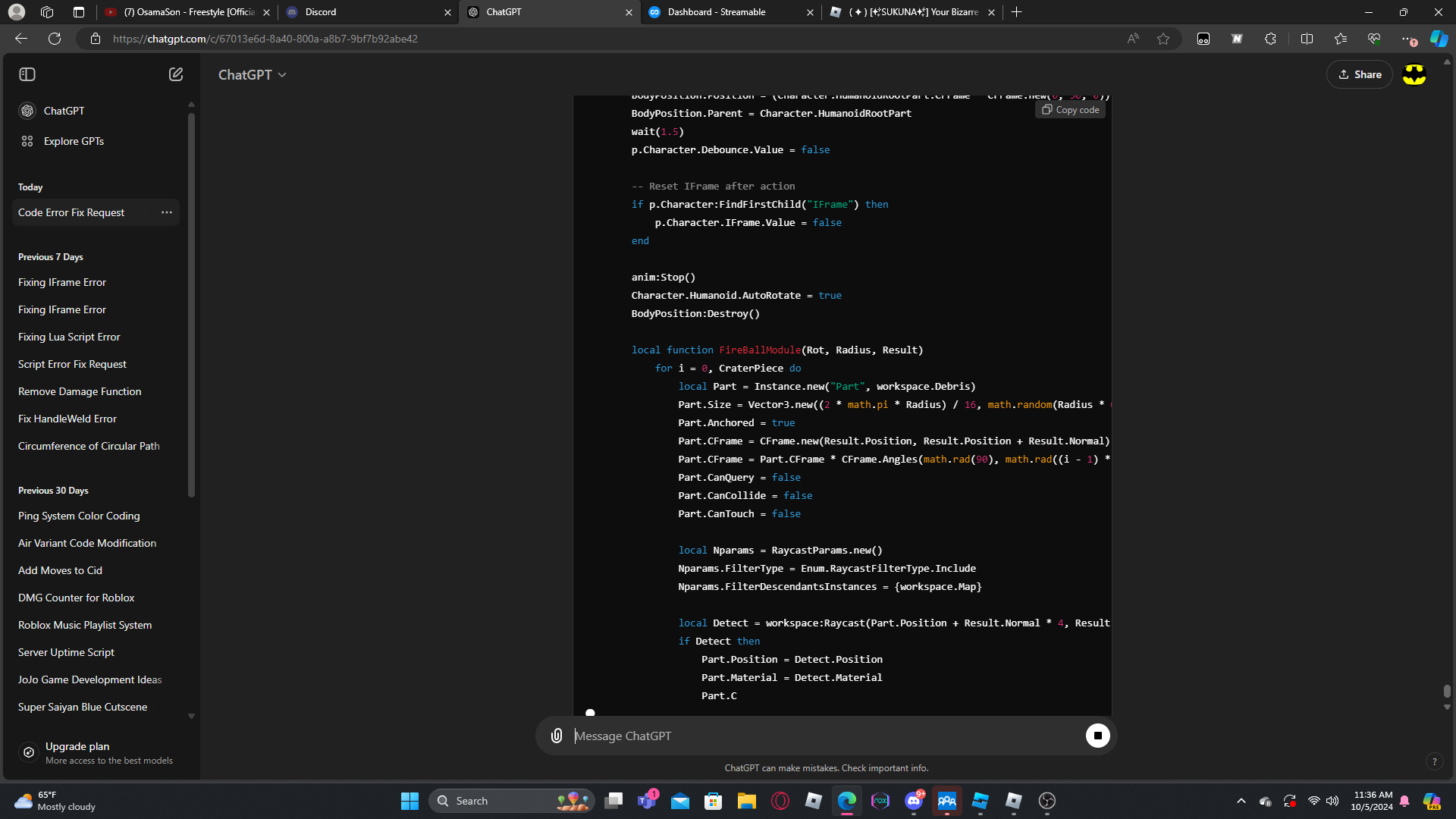Click the attach file paperclip icon
This screenshot has width=1456, height=819.
(x=557, y=736)
